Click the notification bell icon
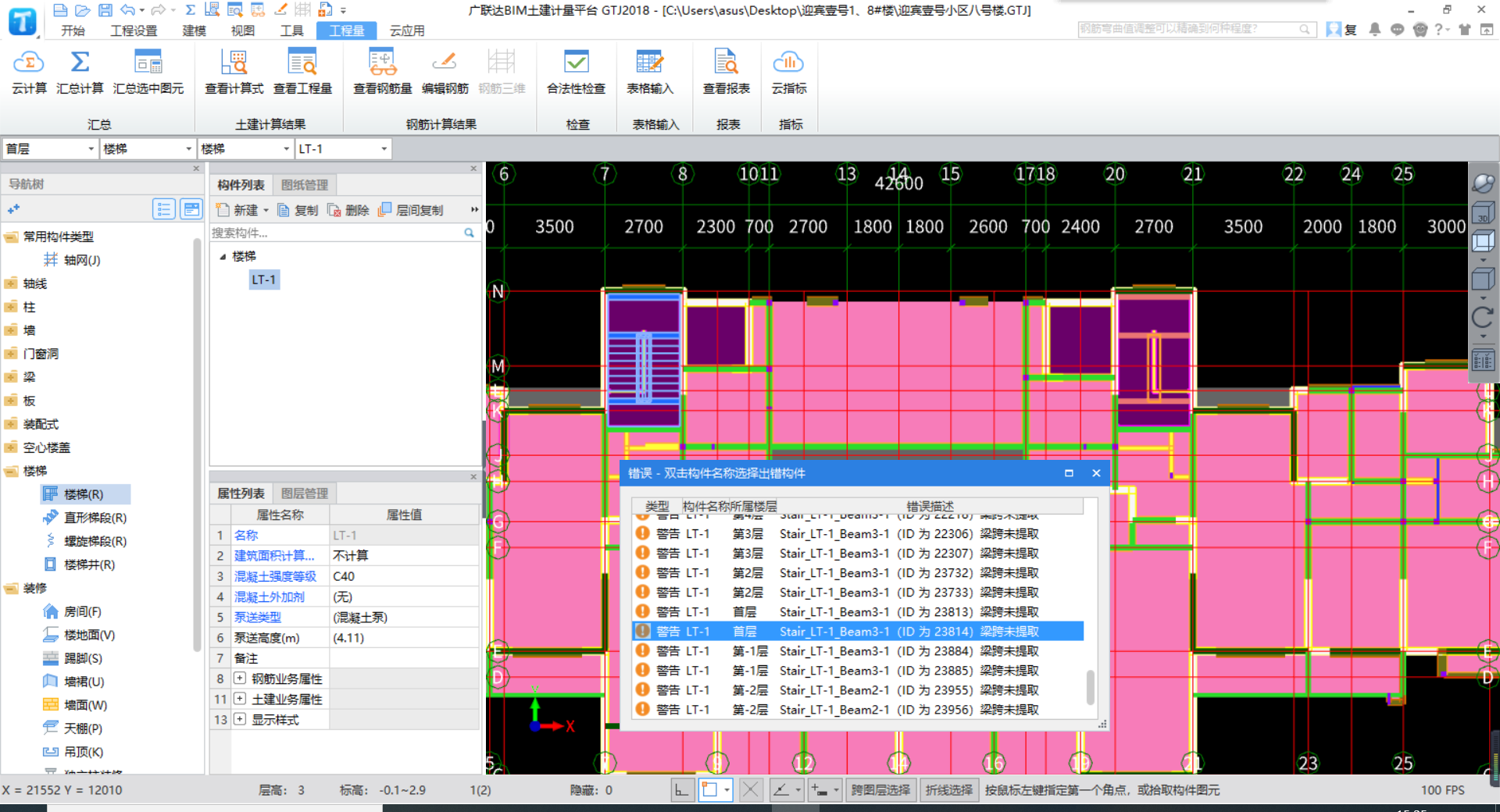Screen dimensions: 1500x812 1374,29
